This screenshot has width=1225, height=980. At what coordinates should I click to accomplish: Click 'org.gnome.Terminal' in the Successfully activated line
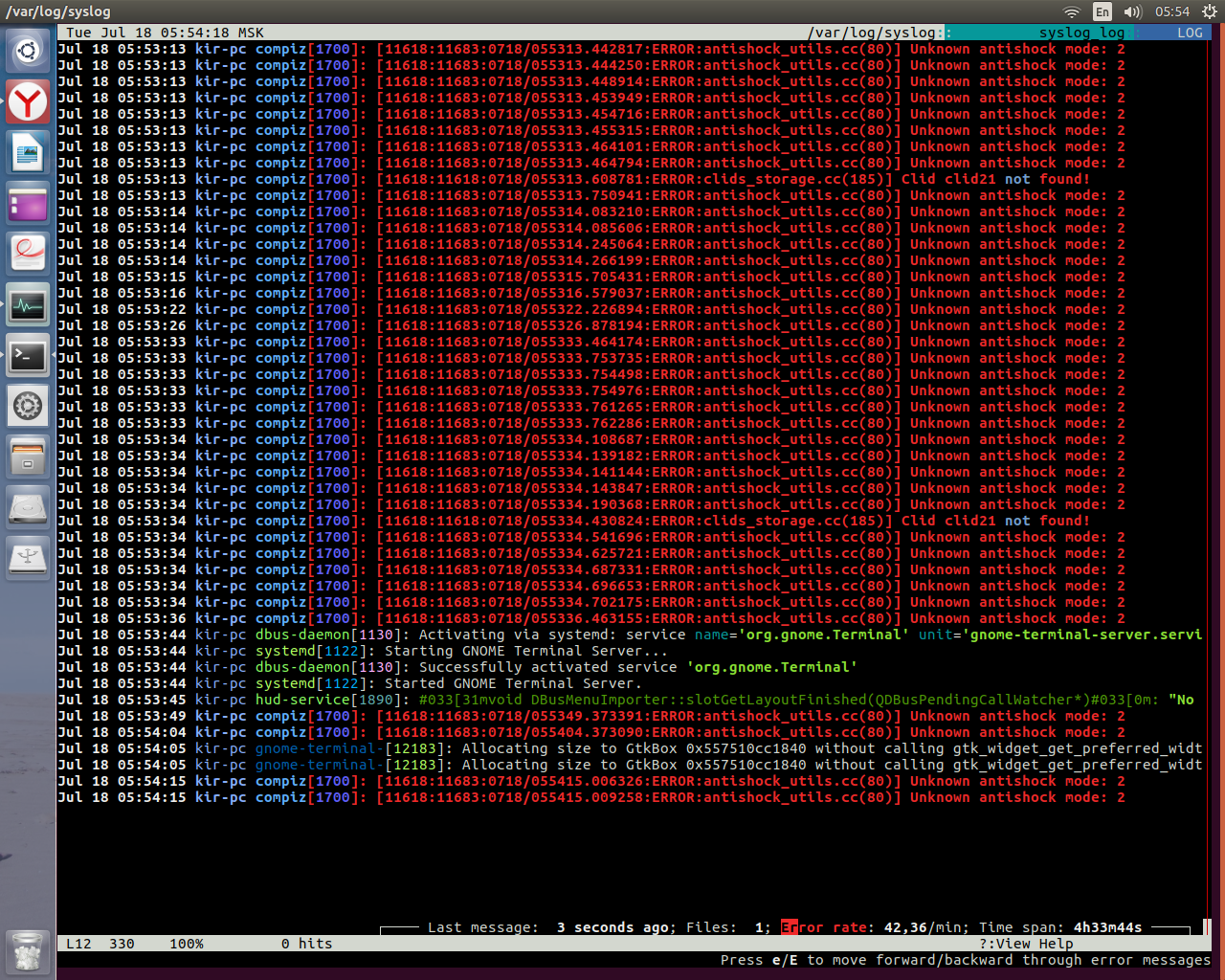772,667
